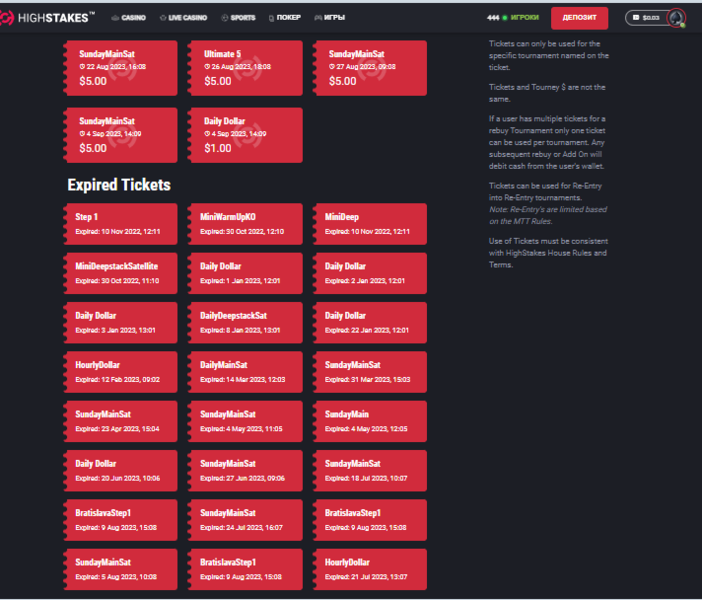Select SundayMainSat ticket dated 27 Aug 2023
The image size is (702, 600).
coord(370,67)
